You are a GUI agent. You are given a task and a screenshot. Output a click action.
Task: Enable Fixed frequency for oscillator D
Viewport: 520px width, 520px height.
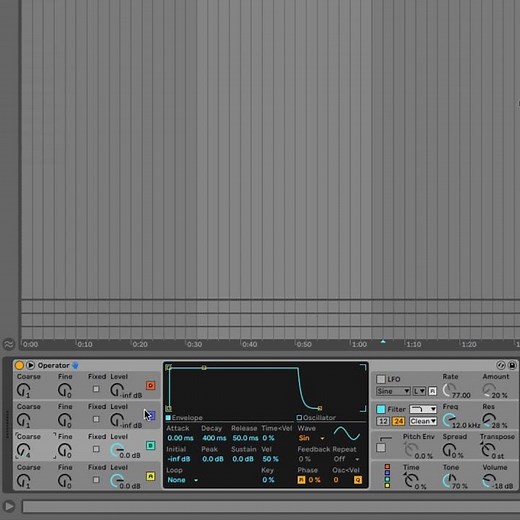click(96, 389)
